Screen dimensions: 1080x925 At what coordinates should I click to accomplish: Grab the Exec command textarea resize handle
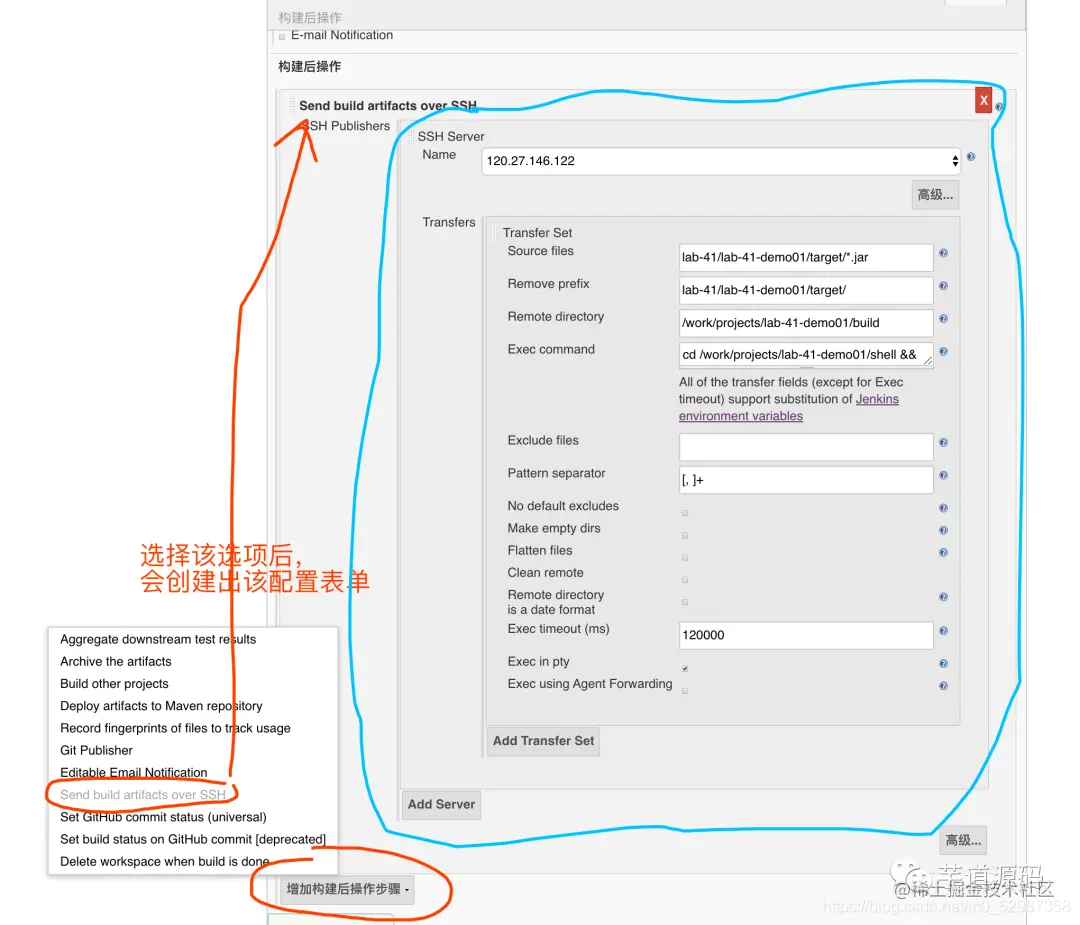(x=928, y=361)
